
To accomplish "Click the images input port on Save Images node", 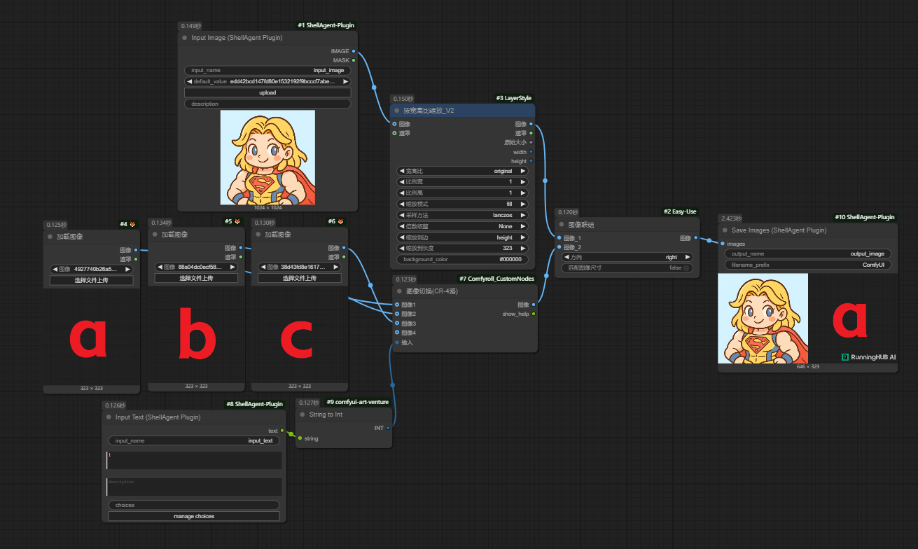I will tap(722, 244).
